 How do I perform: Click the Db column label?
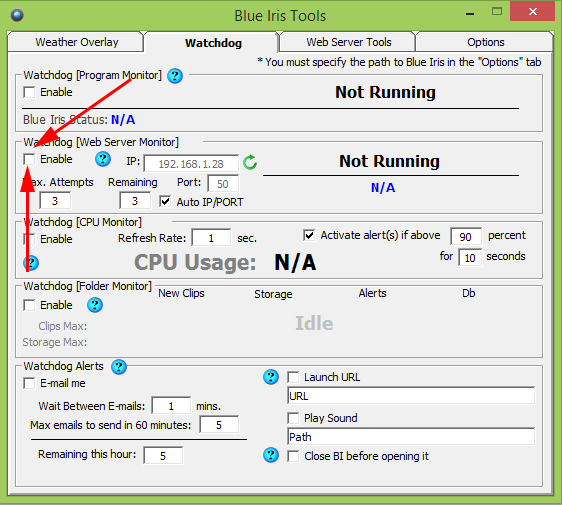tap(468, 293)
